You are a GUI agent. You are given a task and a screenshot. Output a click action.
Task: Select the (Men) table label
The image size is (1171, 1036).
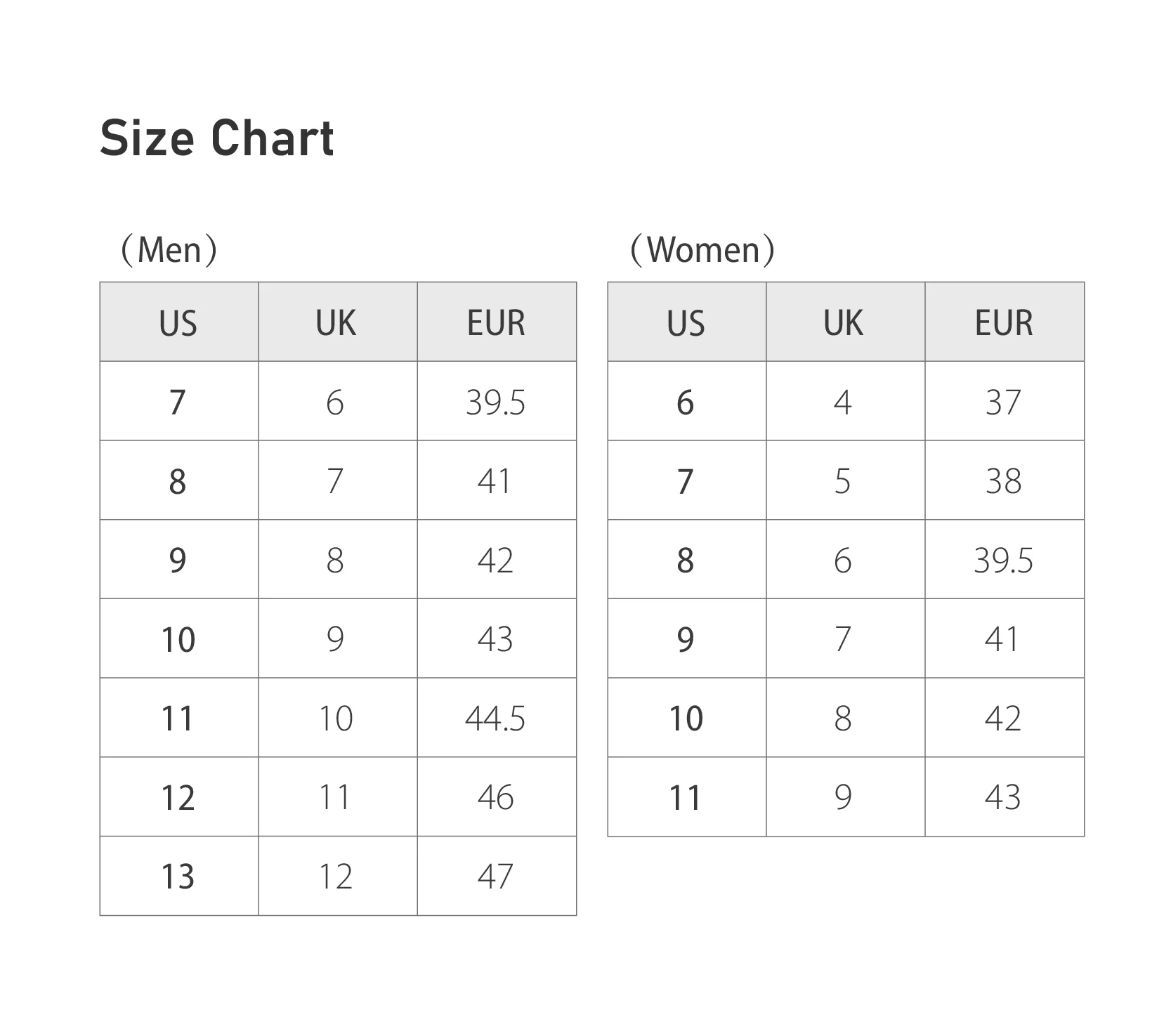pos(169,250)
